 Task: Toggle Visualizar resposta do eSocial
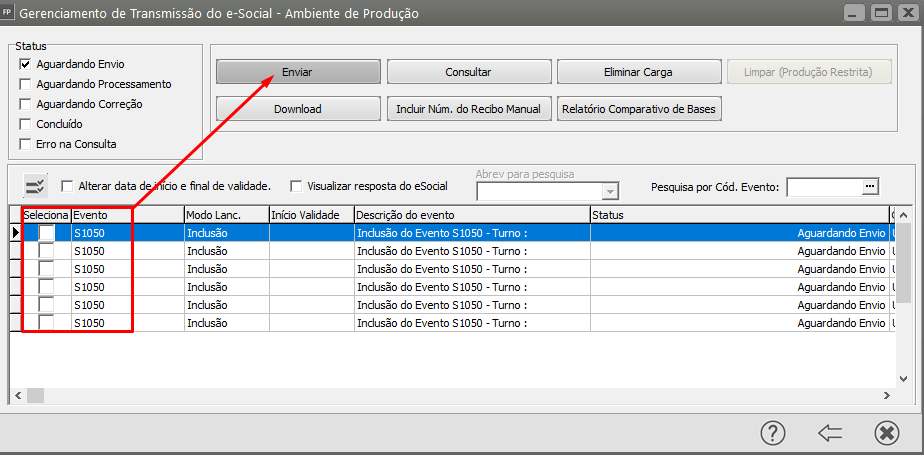[296, 186]
